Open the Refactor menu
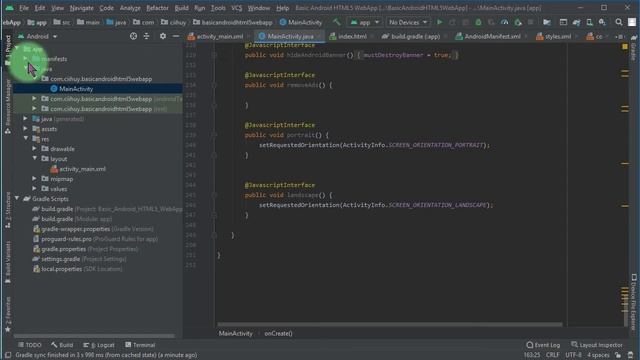Viewport: 640px width, 360px height. (x=157, y=8)
